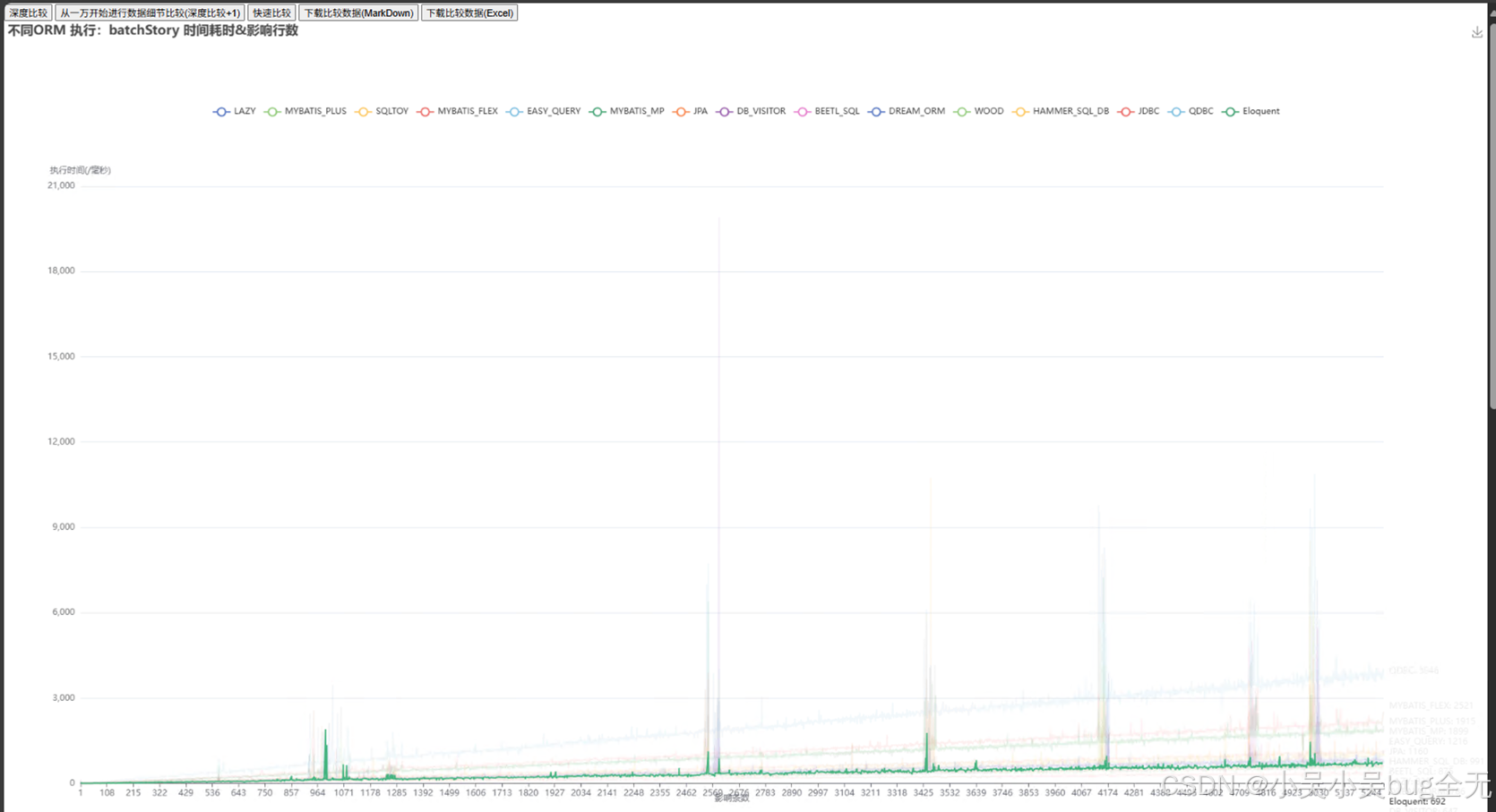
Task: Toggle the JPA legend item
Action: tap(691, 111)
